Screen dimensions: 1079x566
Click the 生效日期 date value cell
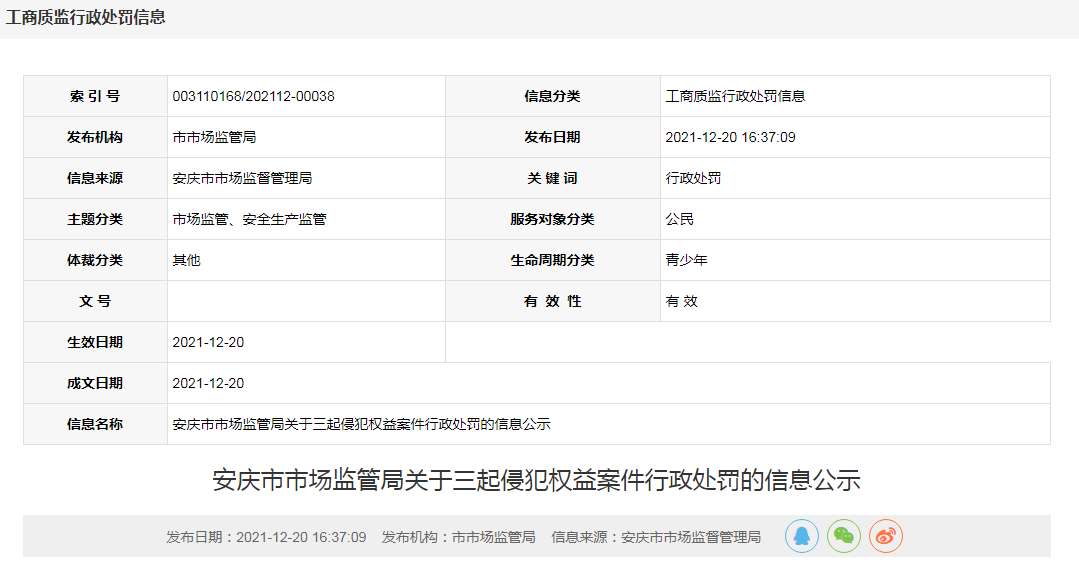208,342
